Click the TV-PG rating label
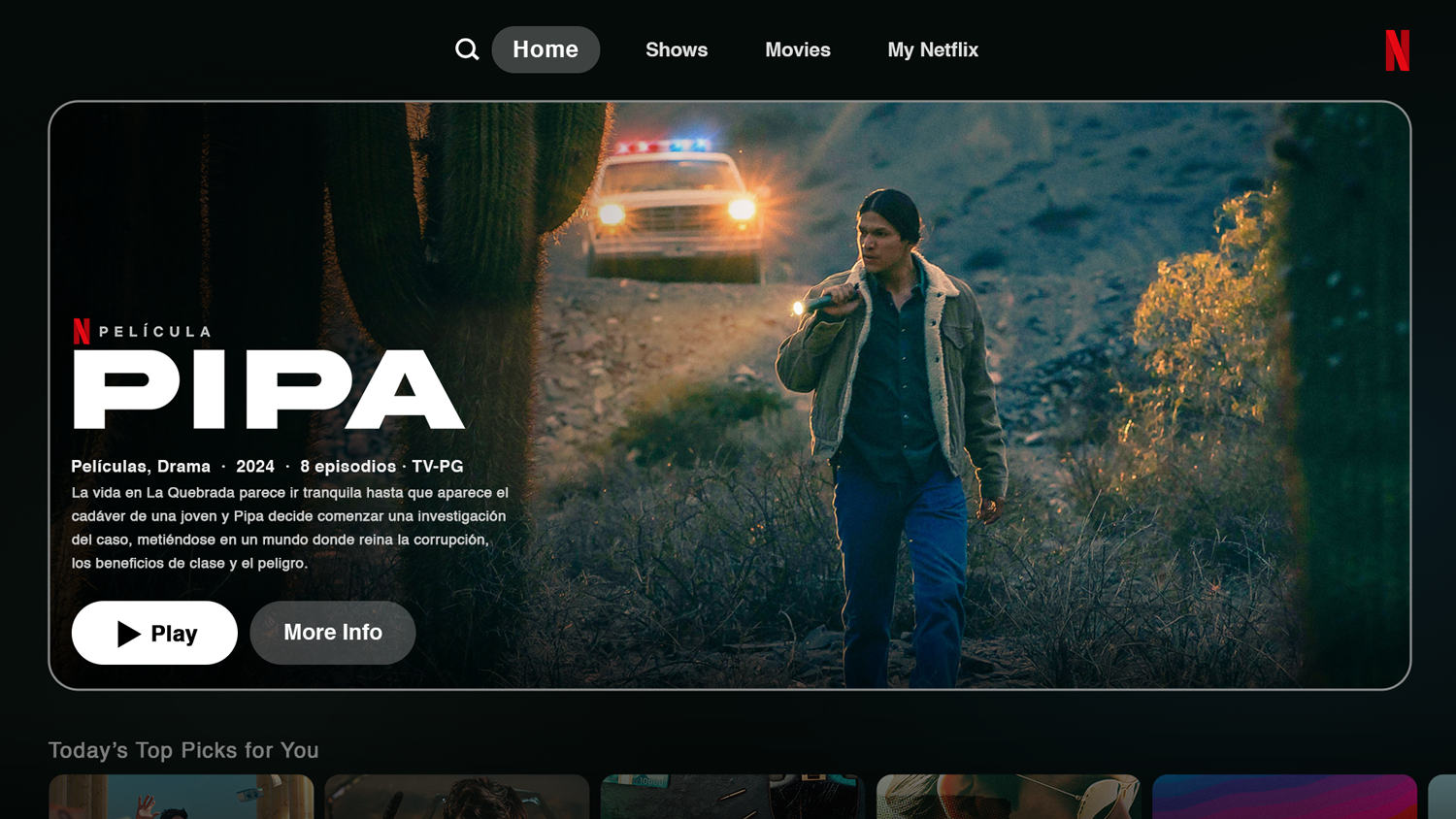This screenshot has height=819, width=1456. 438,467
